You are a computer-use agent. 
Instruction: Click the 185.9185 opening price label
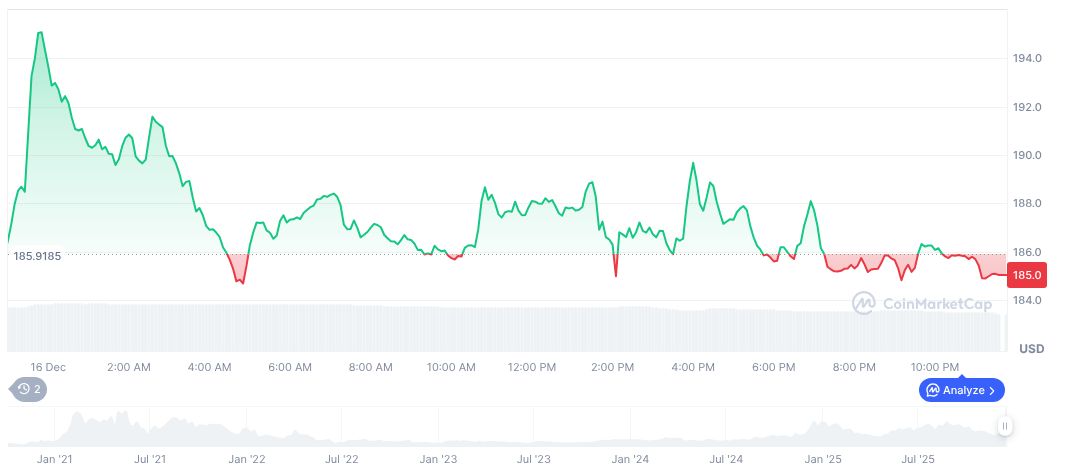(37, 256)
